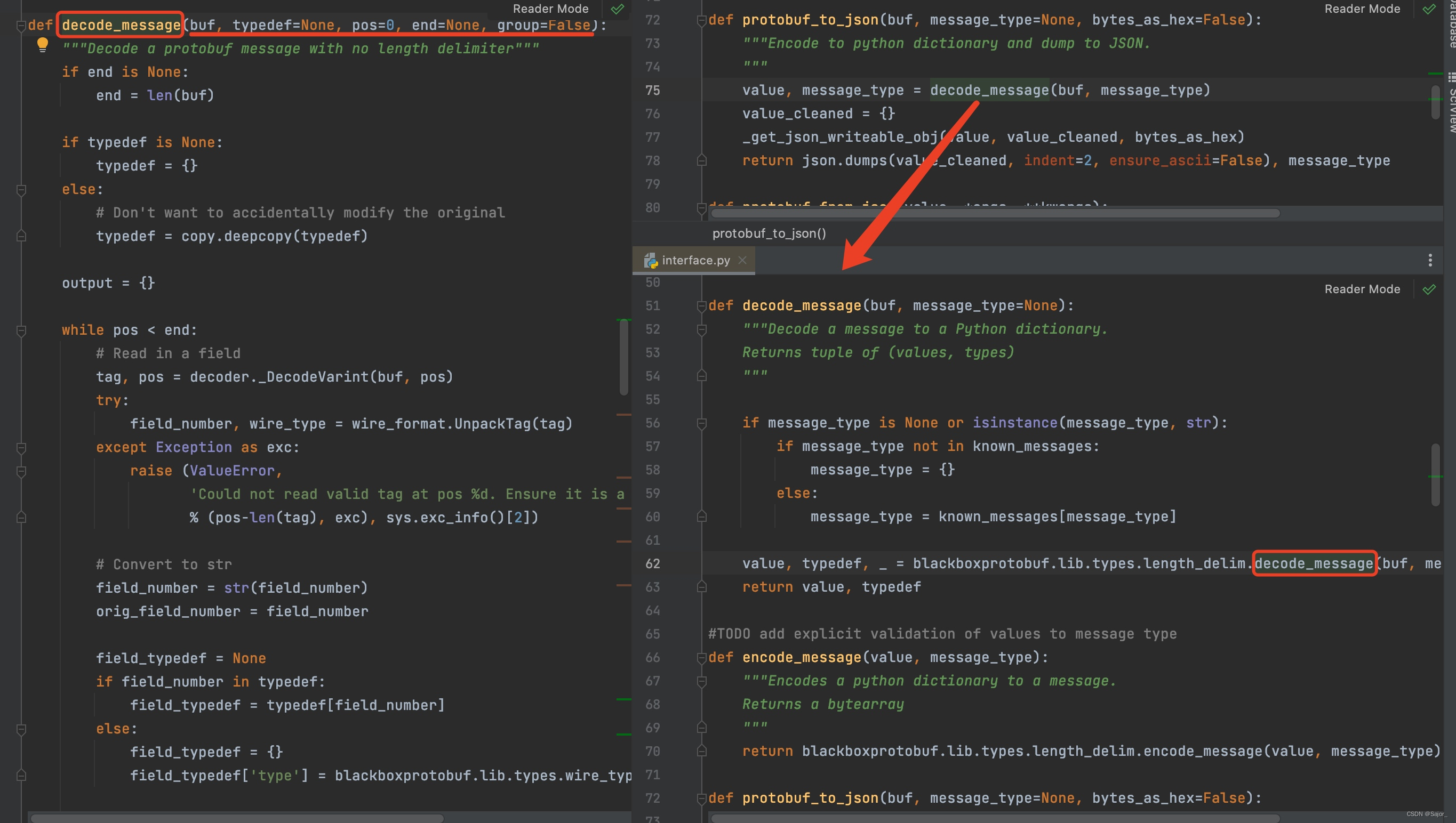1456x823 pixels.
Task: Collapse the docstring fold at line 52
Action: 702,329
